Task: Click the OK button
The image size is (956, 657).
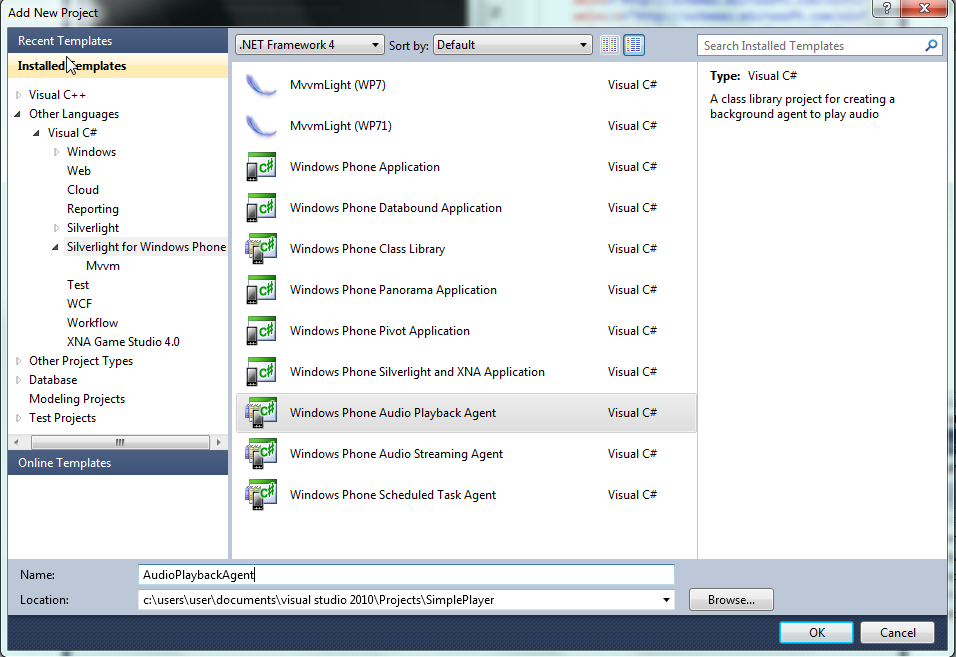Action: point(816,633)
